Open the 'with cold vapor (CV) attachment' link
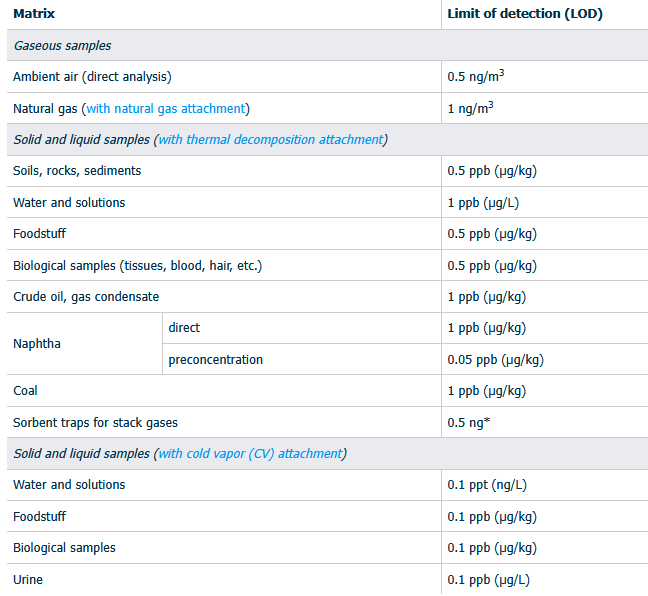The image size is (648, 596). click(x=250, y=453)
